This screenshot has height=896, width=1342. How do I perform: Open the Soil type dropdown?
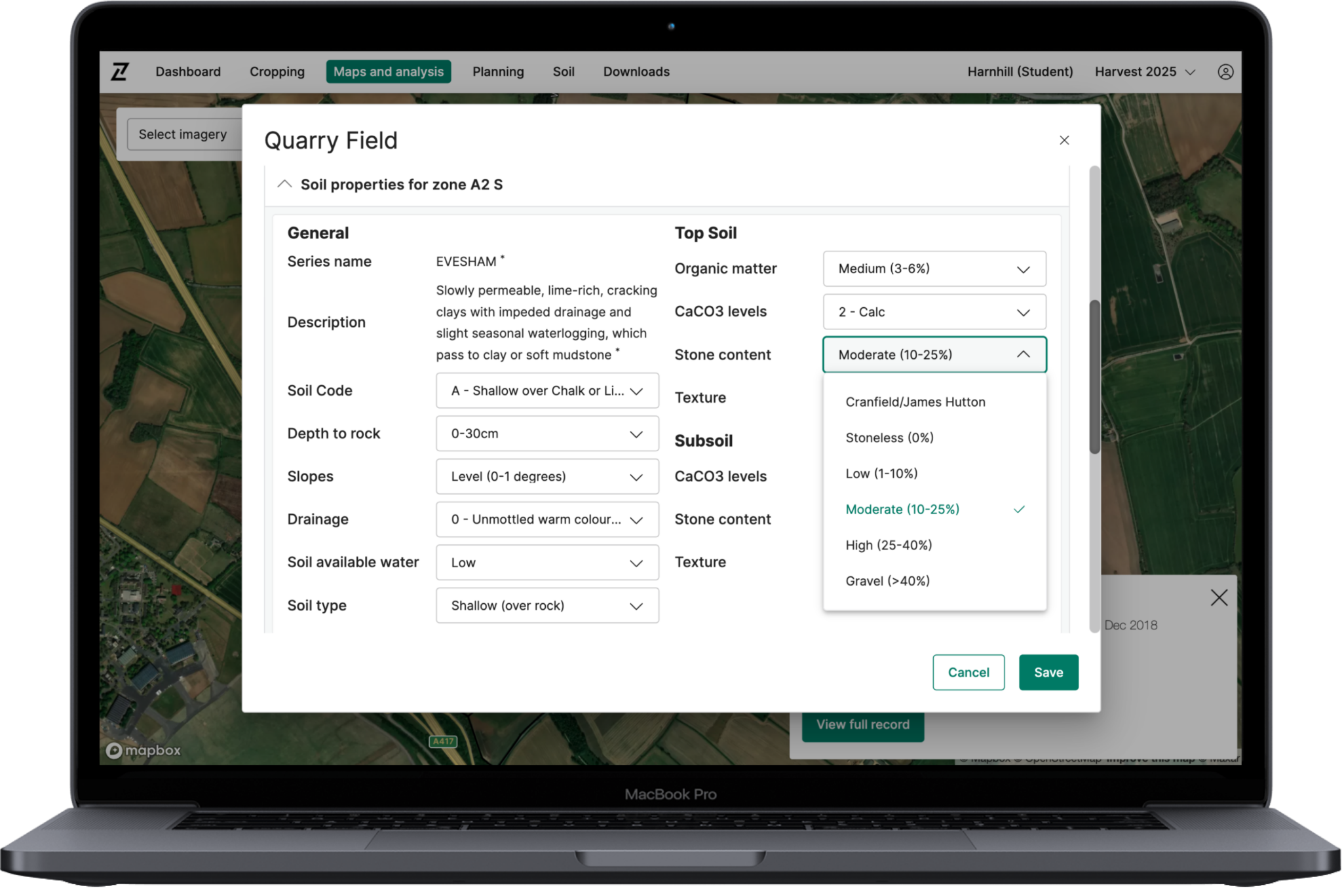coord(547,605)
